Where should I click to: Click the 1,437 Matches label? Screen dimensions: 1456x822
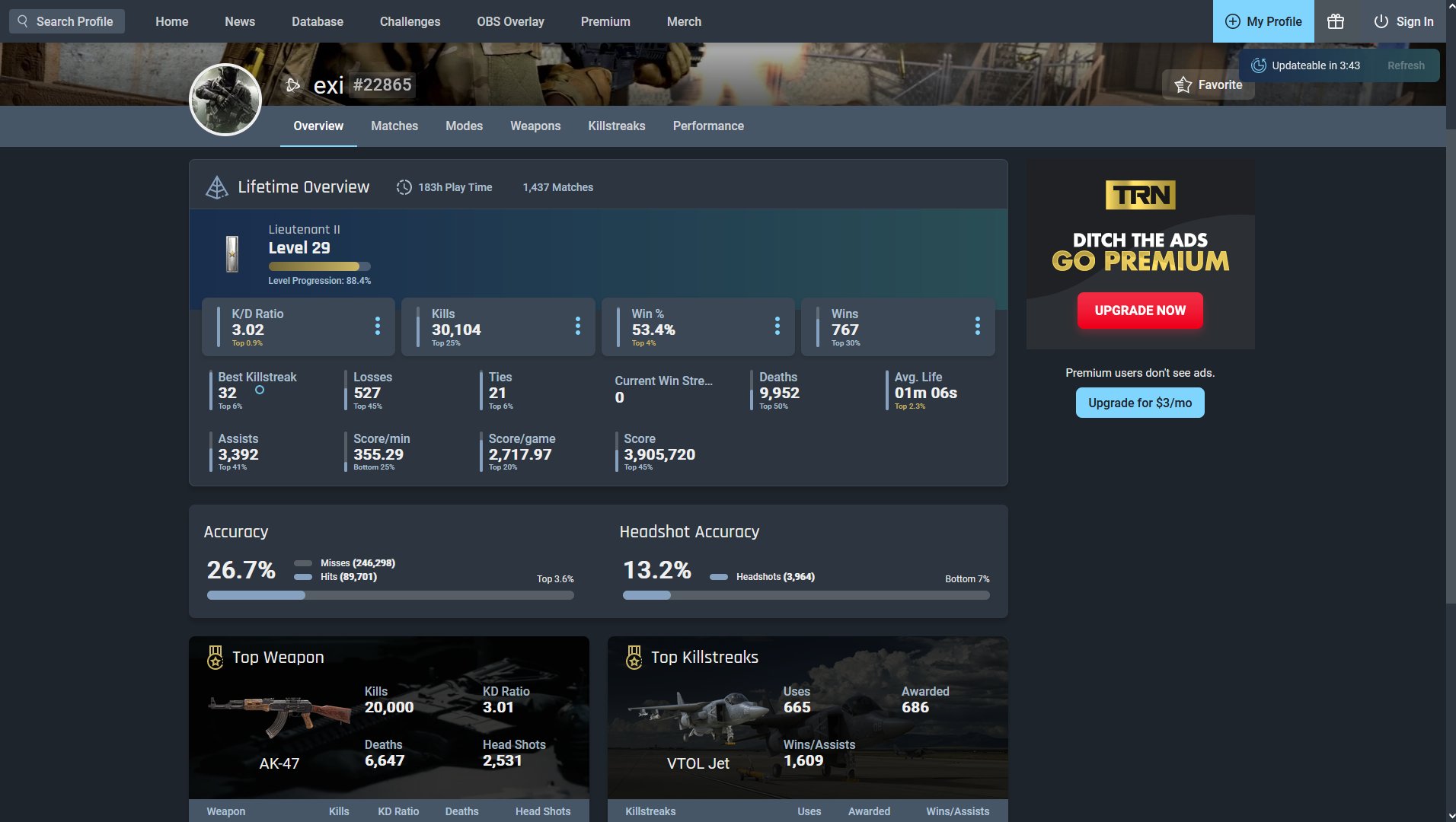[x=557, y=187]
